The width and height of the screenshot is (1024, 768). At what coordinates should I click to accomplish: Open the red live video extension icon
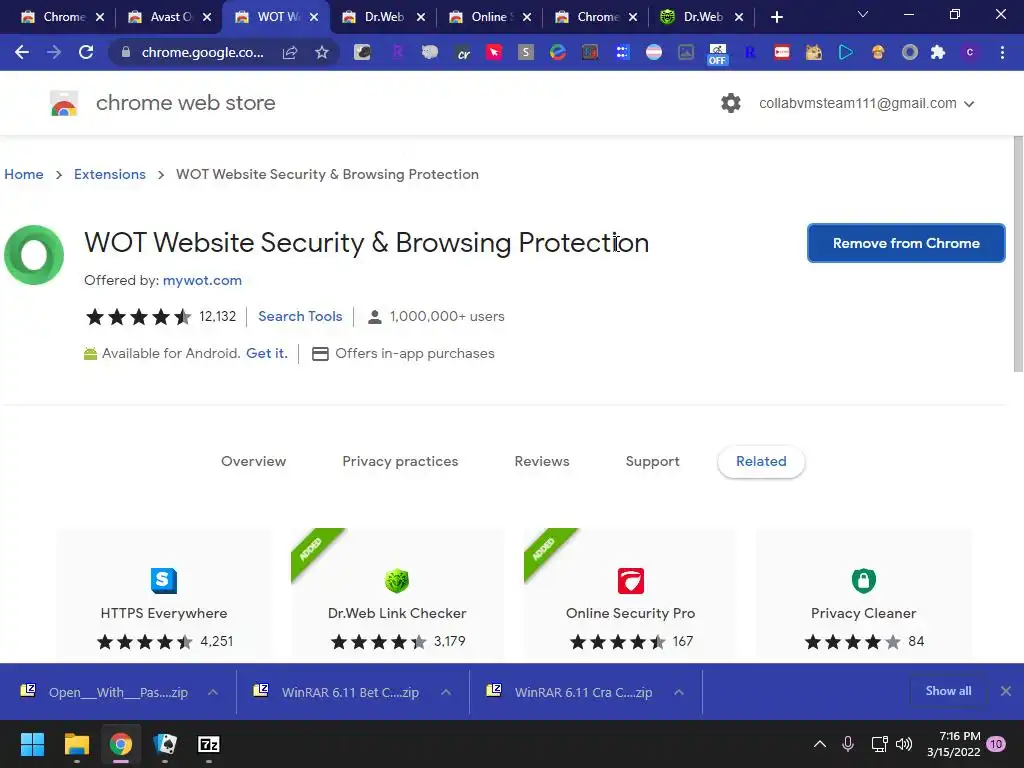(x=782, y=52)
